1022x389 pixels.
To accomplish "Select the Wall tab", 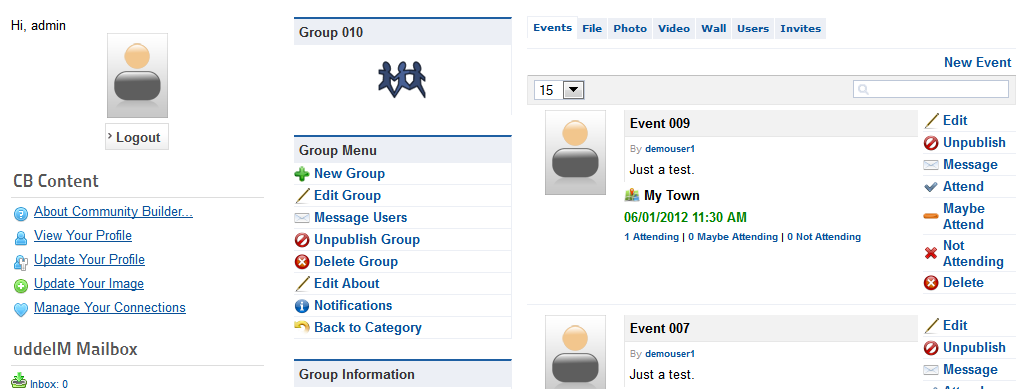I will click(x=714, y=29).
